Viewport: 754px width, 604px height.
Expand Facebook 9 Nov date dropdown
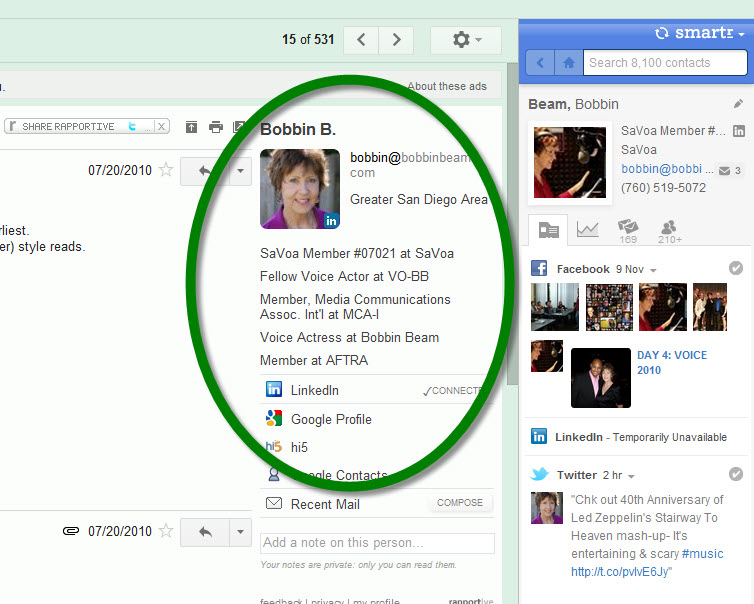click(653, 270)
